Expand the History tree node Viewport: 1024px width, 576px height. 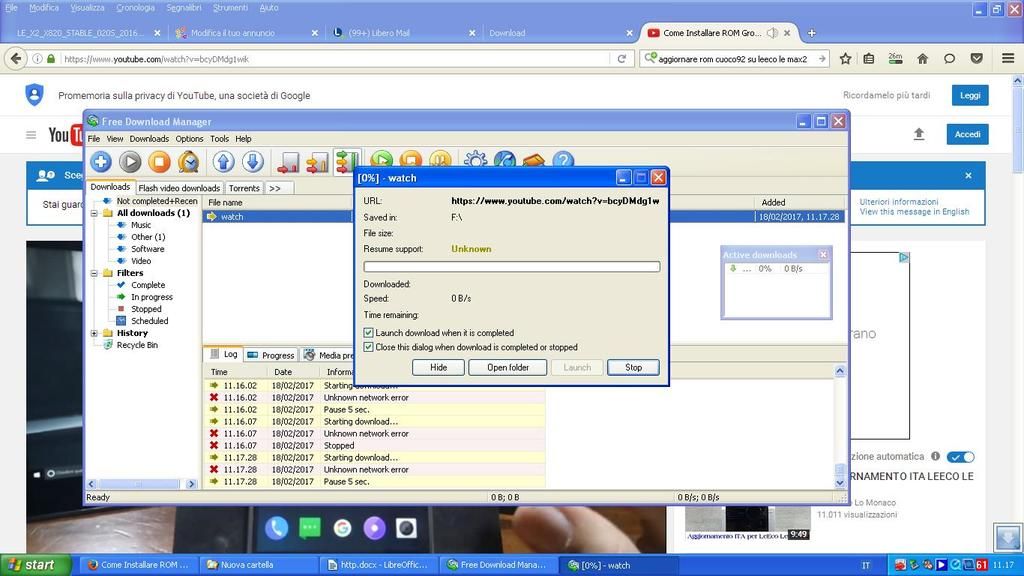tap(94, 333)
